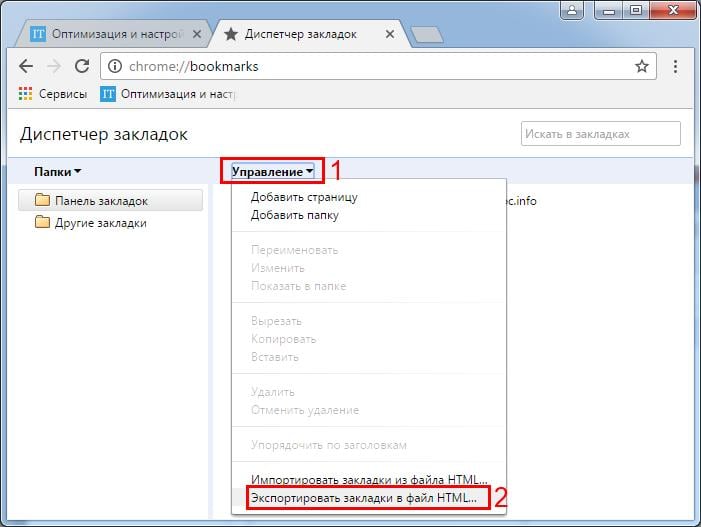This screenshot has width=701, height=527.
Task: Choose Импортировать закладки из файла HTML
Action: click(x=369, y=479)
